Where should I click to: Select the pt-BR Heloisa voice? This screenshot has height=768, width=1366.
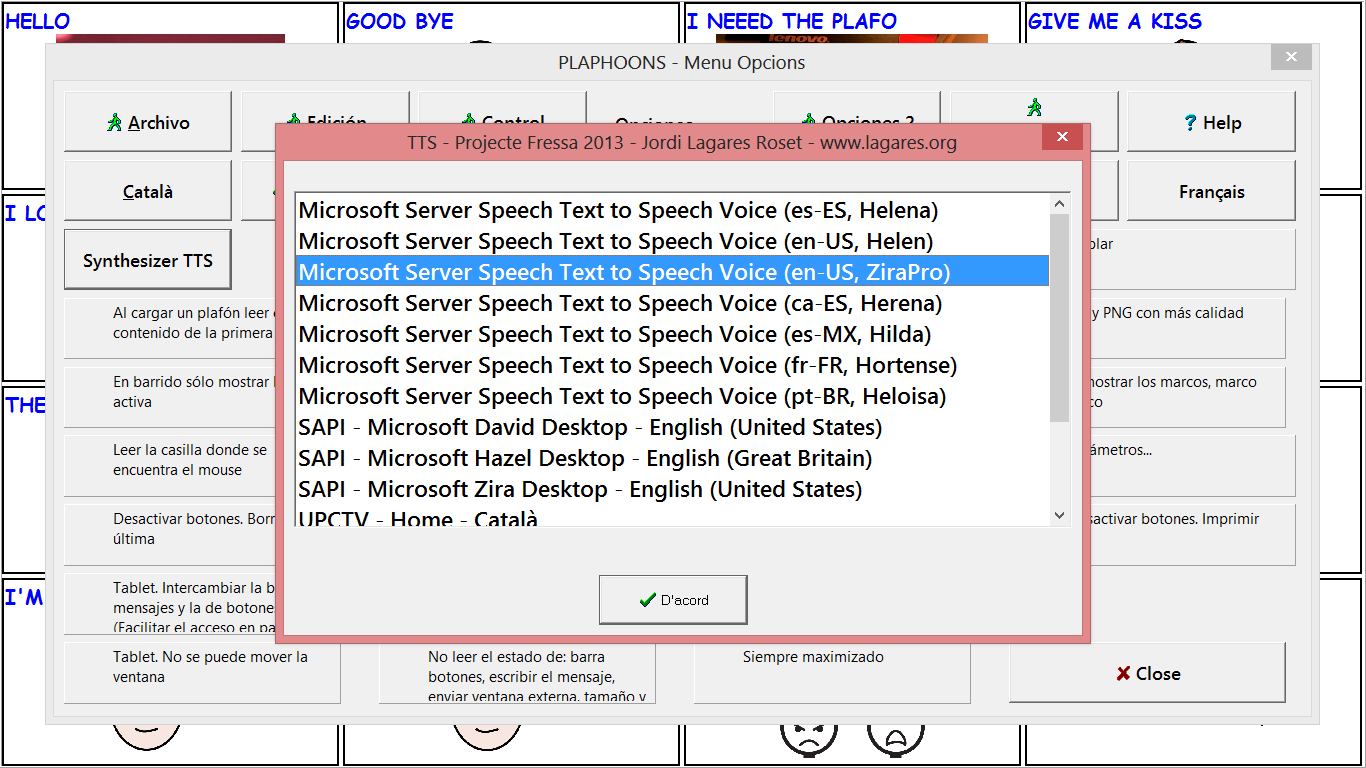[x=672, y=396]
